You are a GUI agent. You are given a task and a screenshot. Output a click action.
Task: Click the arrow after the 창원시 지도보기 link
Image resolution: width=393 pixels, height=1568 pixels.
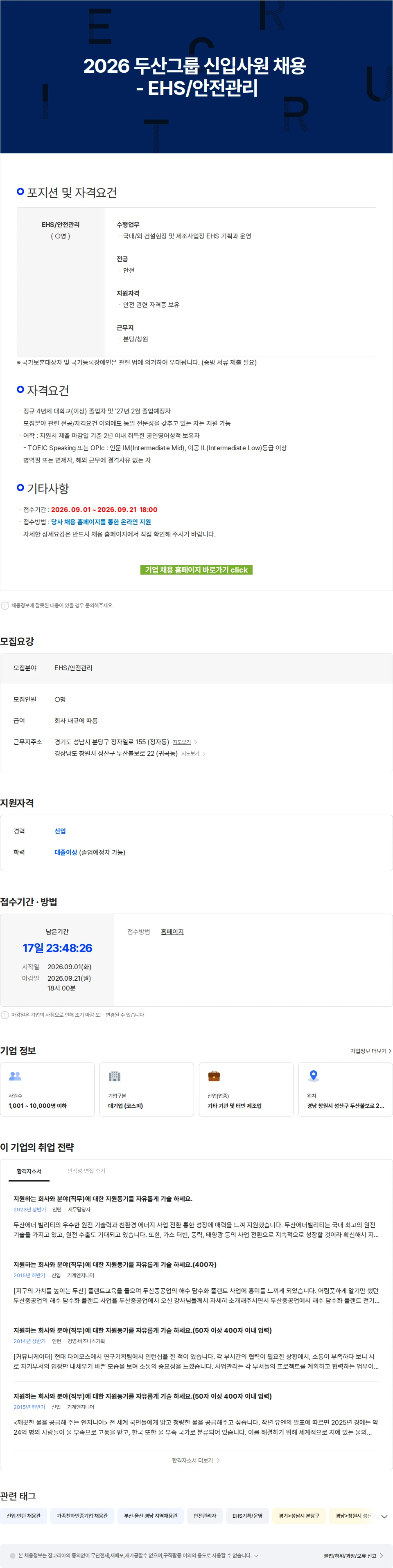(x=204, y=754)
